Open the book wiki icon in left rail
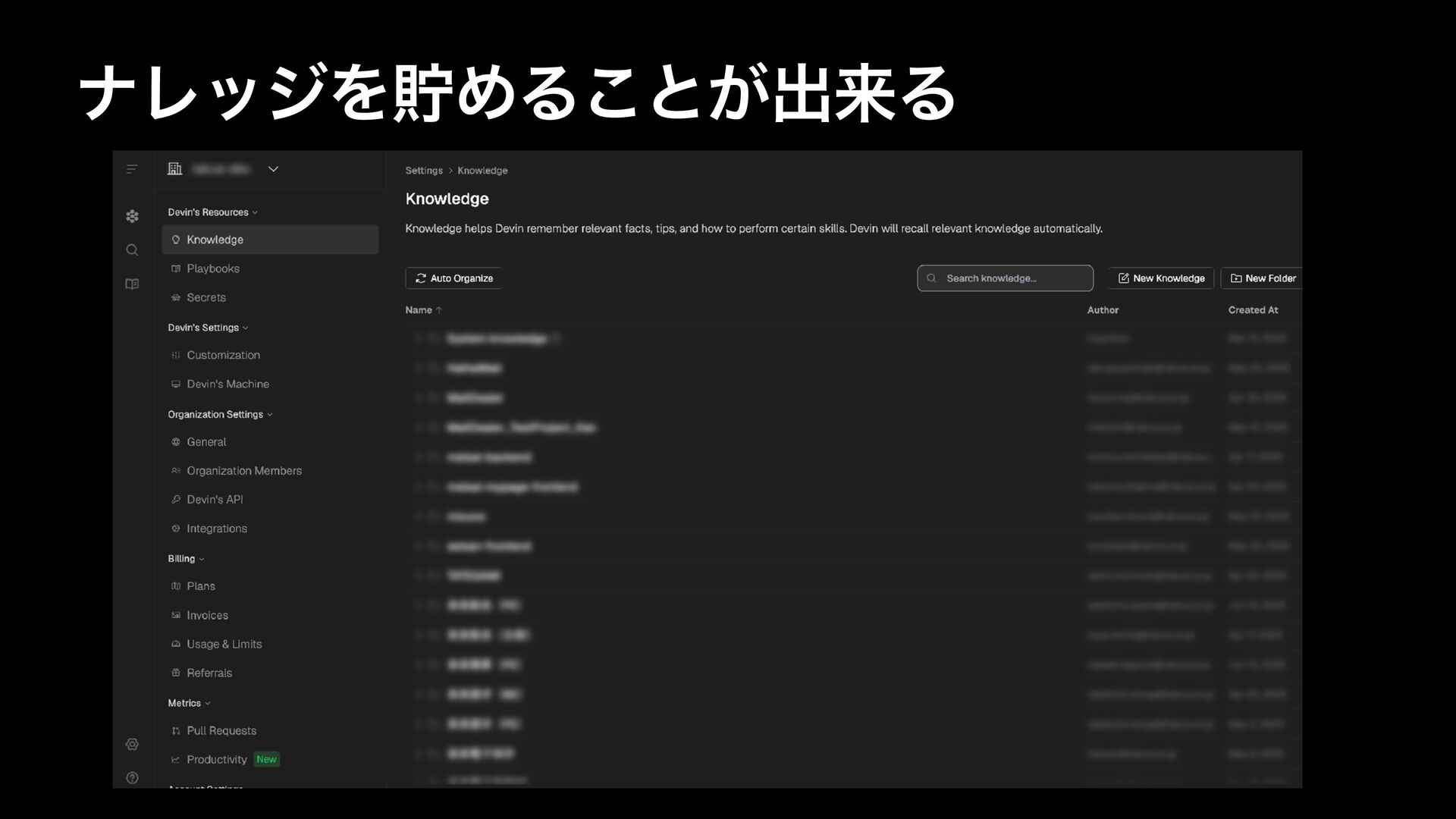 point(132,284)
